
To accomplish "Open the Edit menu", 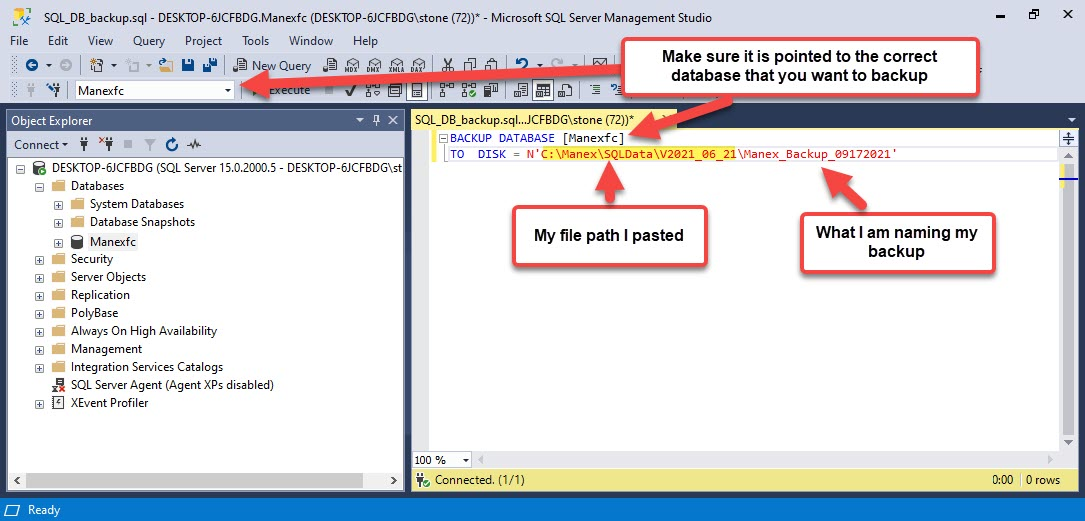I will point(58,41).
